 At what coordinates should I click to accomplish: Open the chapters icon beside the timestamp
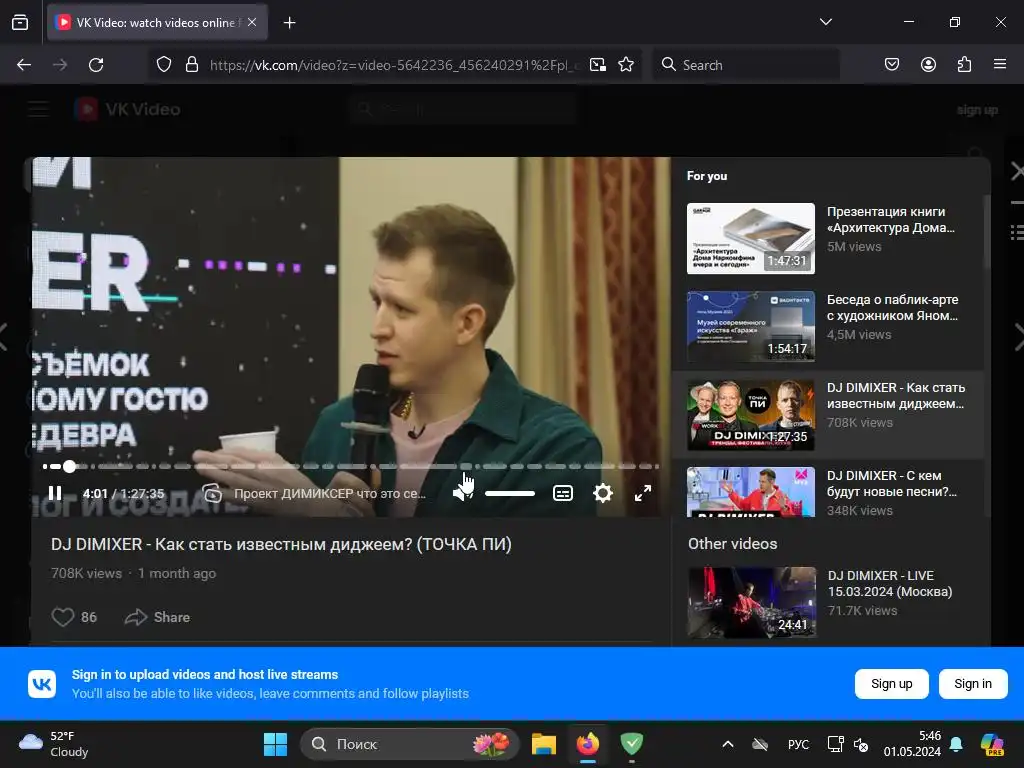tap(212, 493)
